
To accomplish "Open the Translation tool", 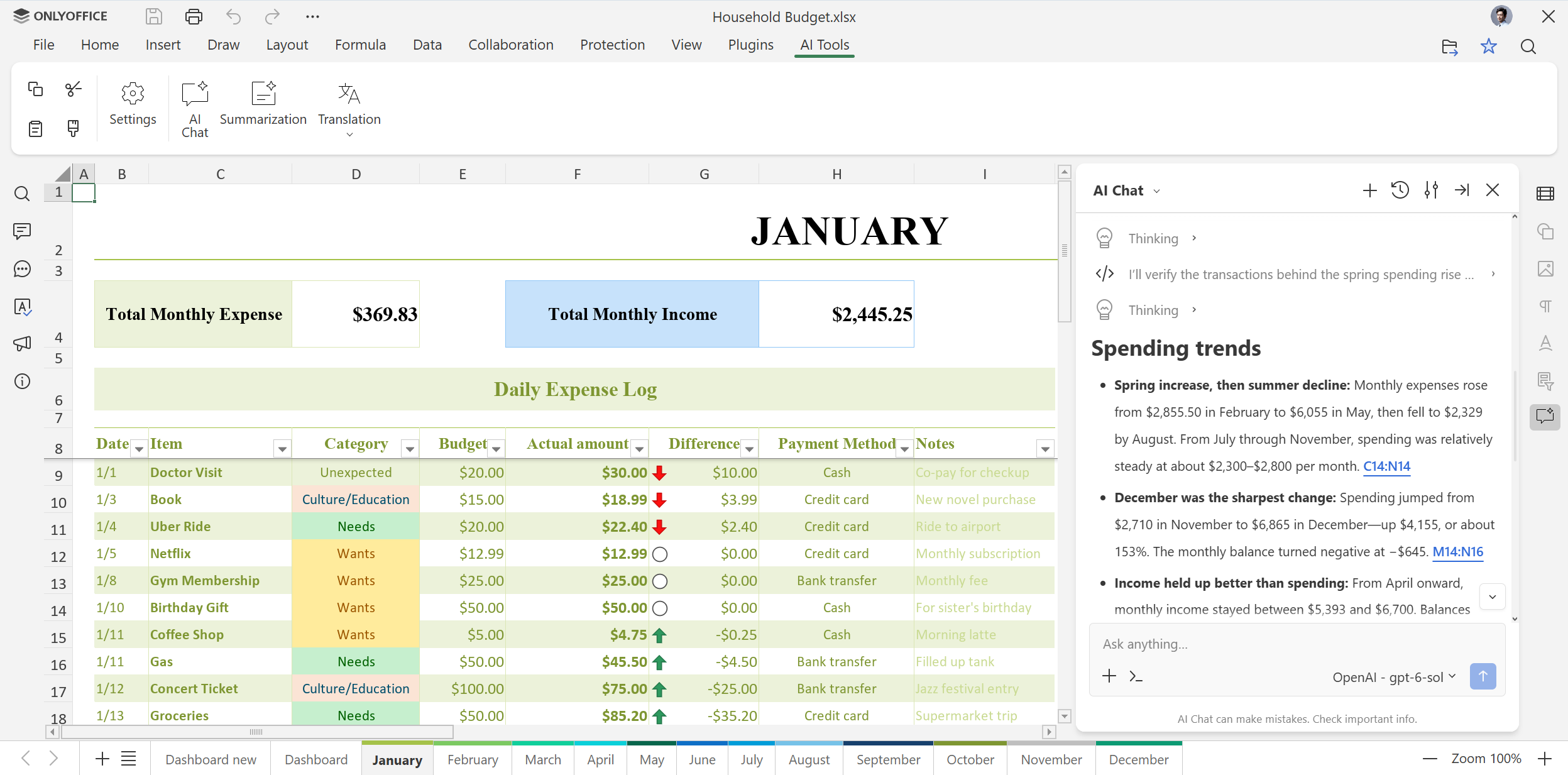I will point(349,109).
